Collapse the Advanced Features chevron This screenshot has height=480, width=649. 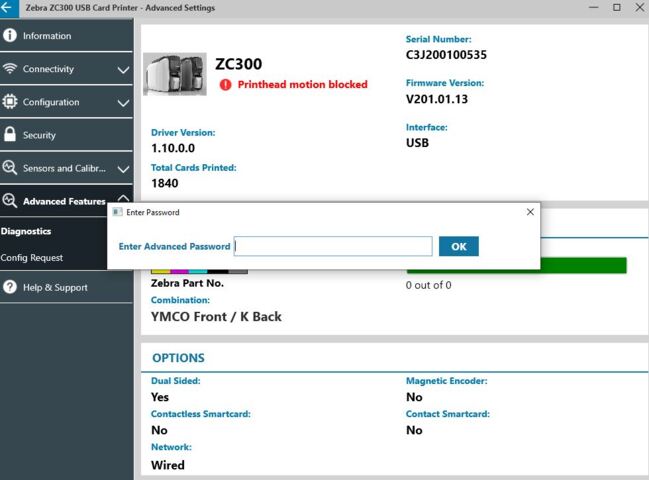pyautogui.click(x=123, y=198)
